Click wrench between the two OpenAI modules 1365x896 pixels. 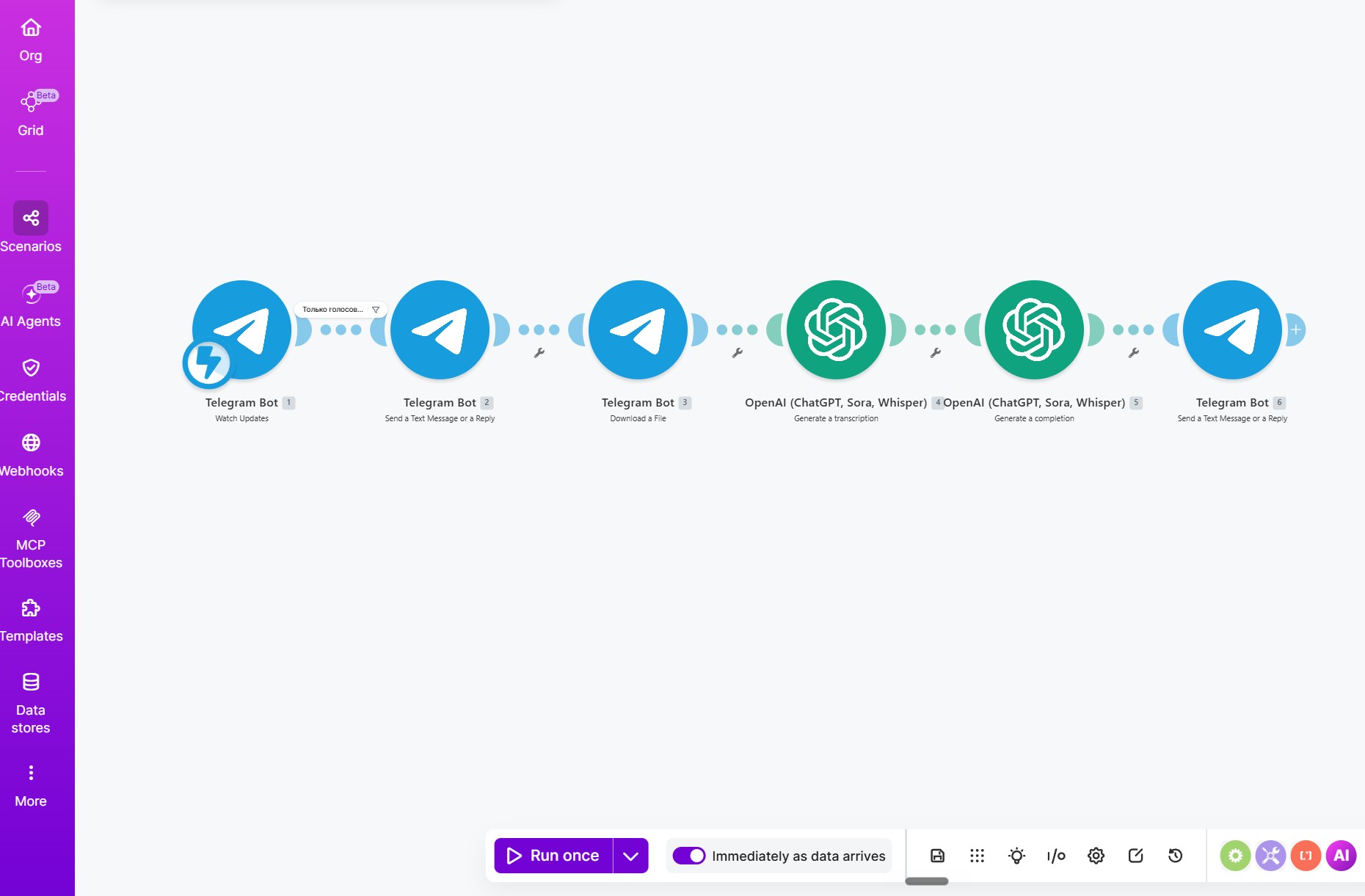coord(936,353)
